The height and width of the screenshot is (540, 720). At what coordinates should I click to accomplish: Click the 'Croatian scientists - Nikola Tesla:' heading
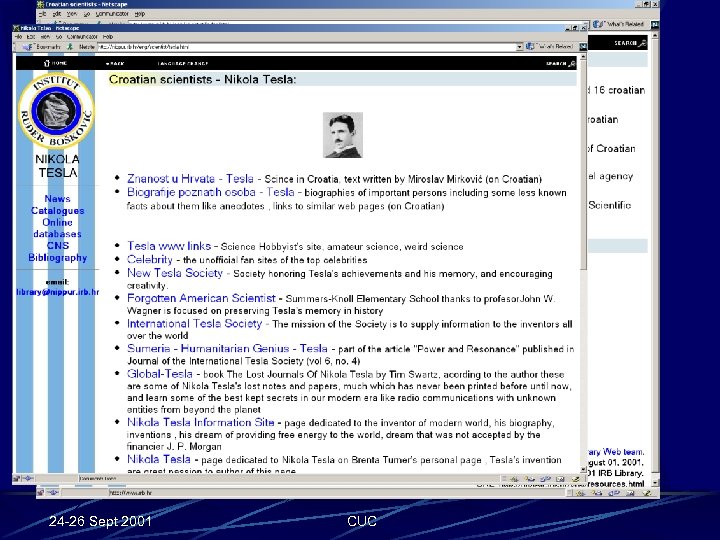[202, 79]
